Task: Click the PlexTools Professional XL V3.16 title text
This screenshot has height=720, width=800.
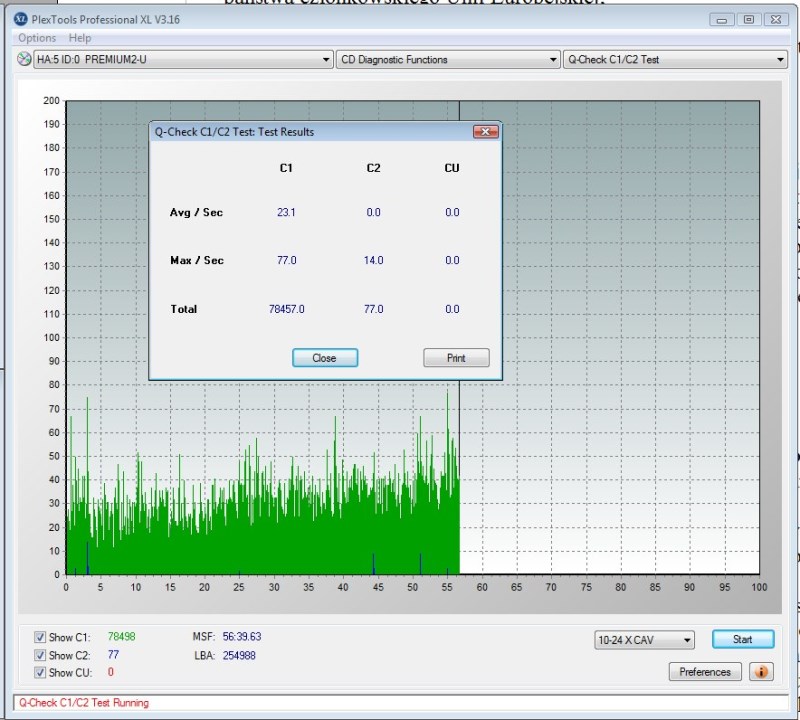Action: pos(106,19)
